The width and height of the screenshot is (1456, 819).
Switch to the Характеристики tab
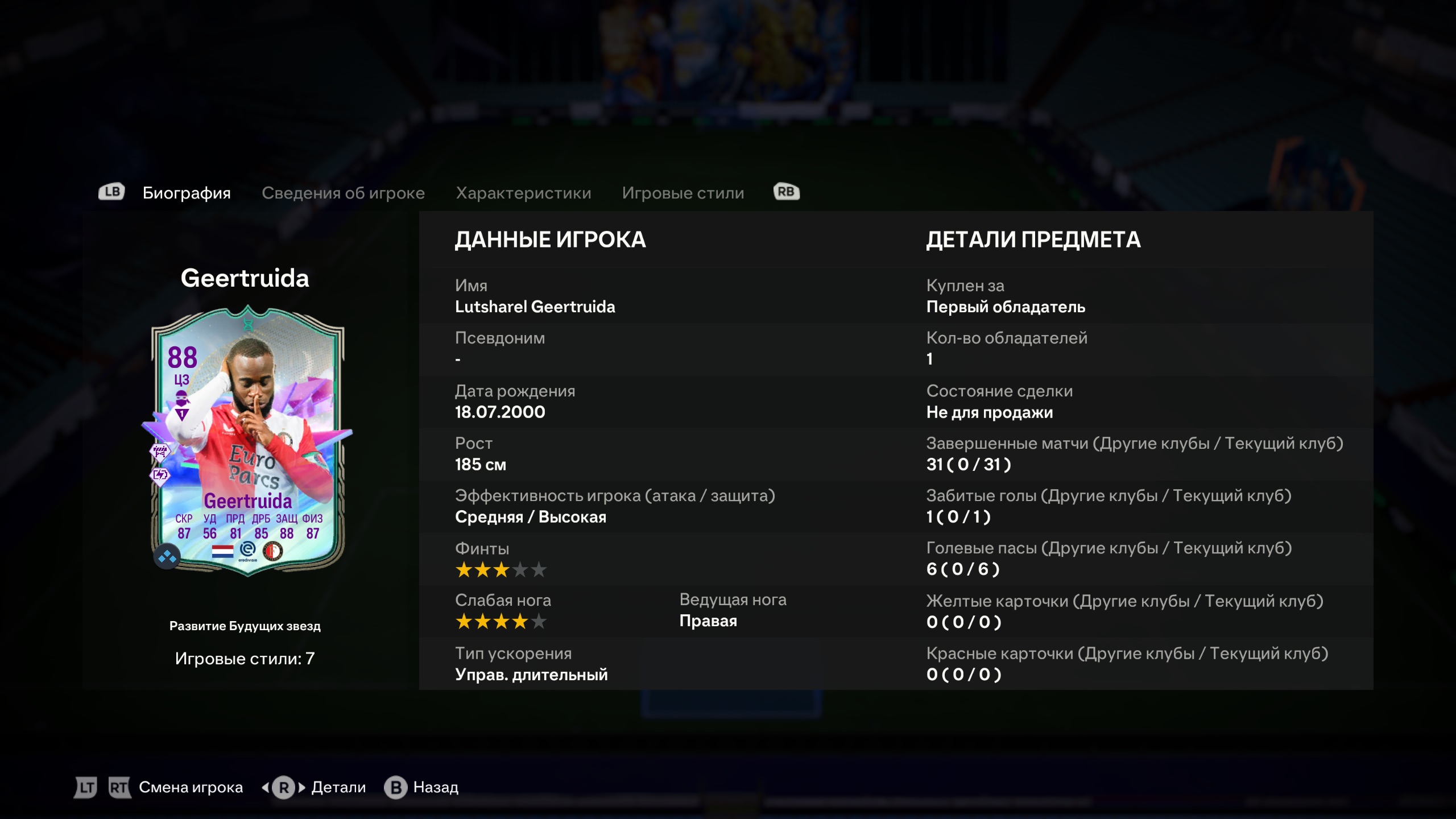point(523,193)
